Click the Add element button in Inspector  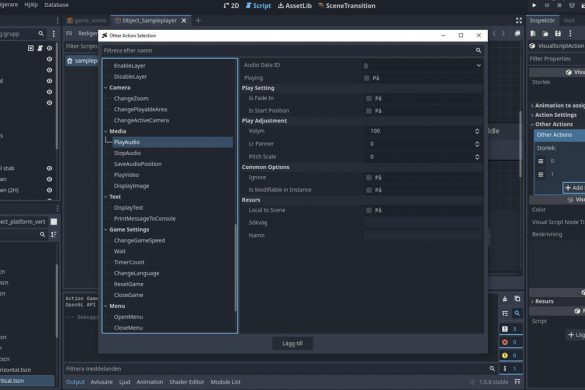574,188
